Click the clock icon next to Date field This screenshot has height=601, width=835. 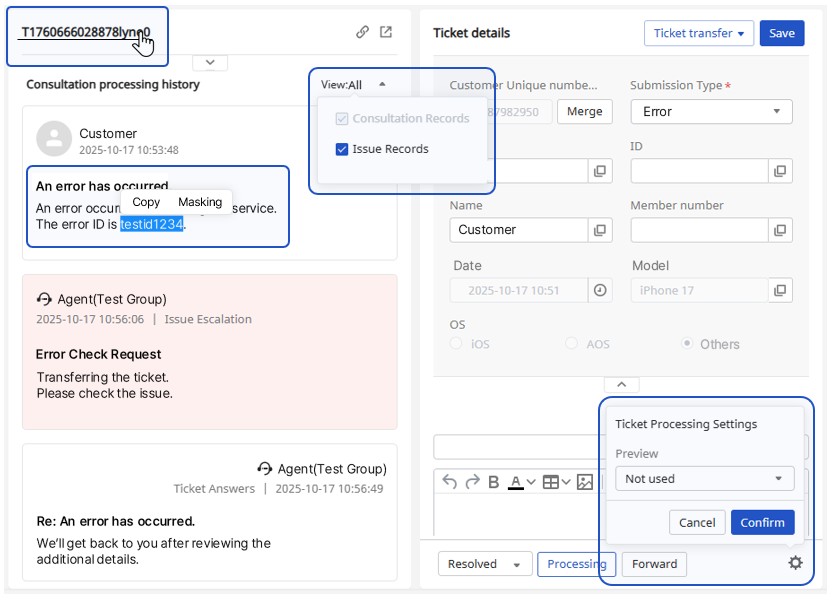coord(600,290)
